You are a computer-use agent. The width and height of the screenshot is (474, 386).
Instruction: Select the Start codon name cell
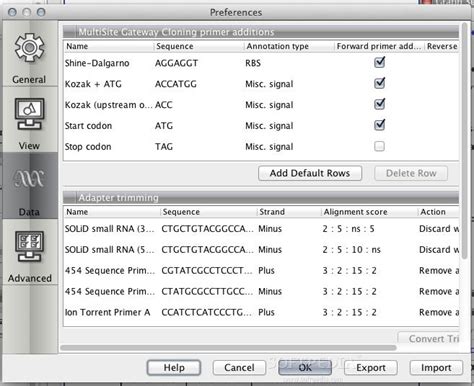pos(88,126)
